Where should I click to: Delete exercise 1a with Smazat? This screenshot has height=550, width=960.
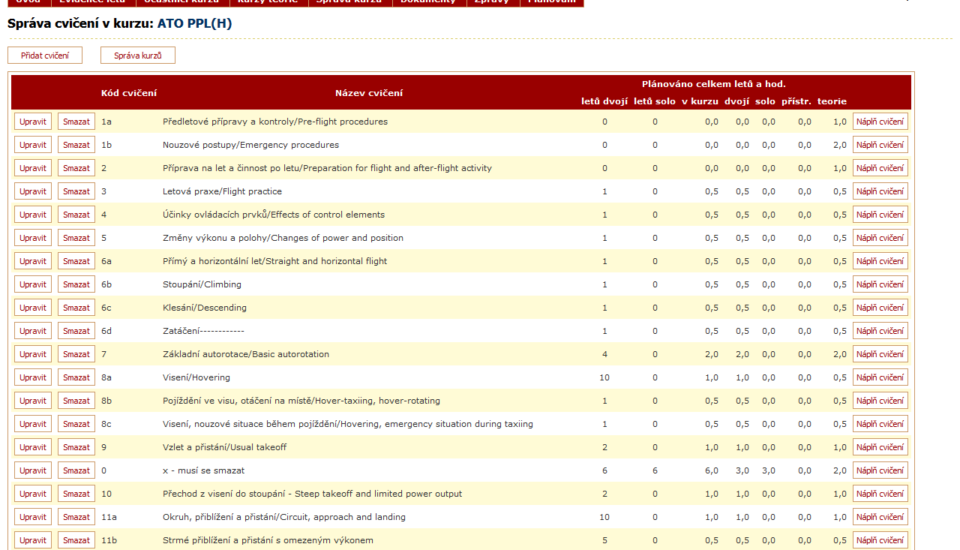pyautogui.click(x=76, y=121)
